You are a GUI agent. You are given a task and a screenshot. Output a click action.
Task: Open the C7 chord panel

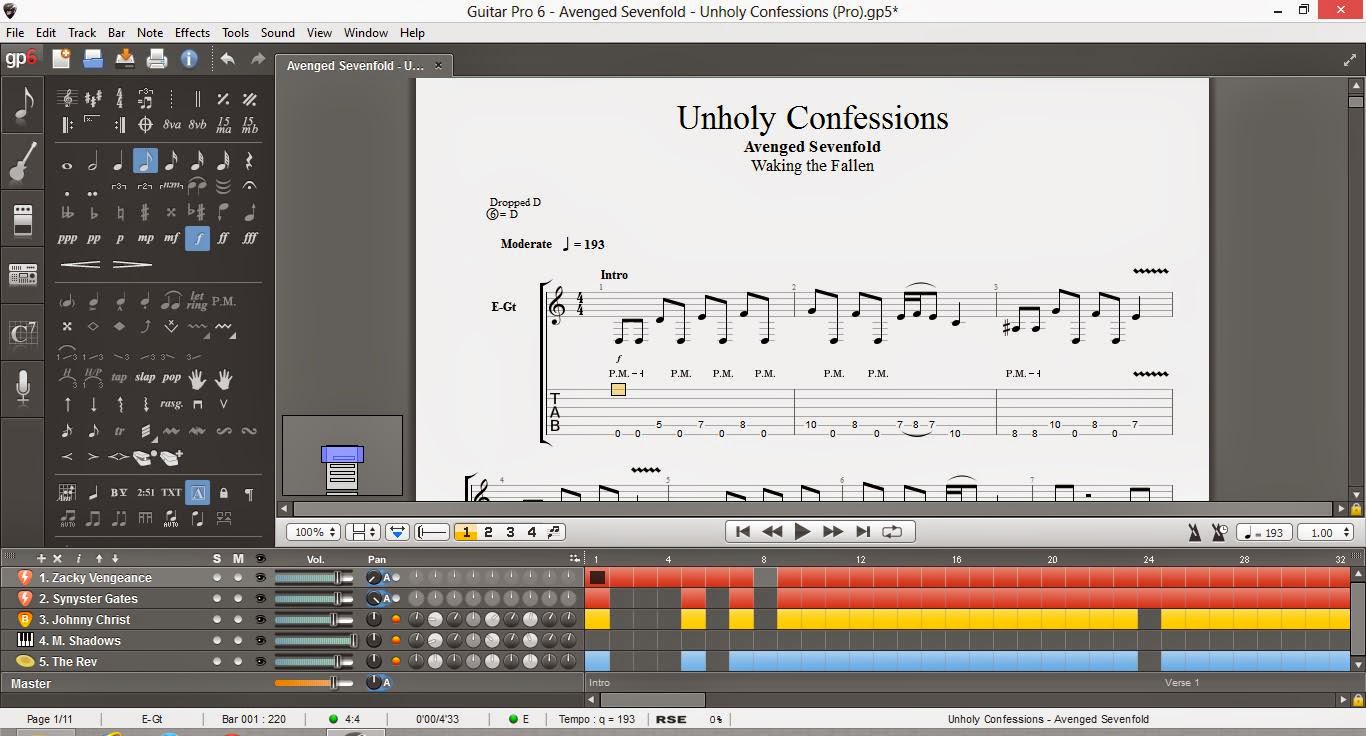click(22, 332)
